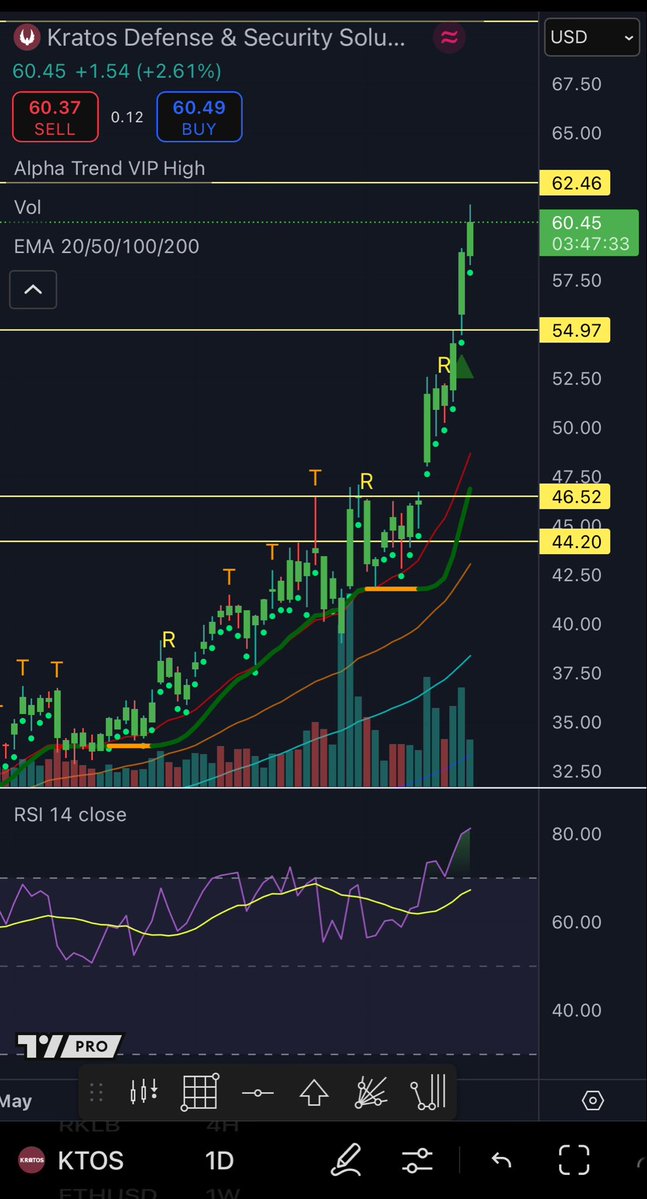
Task: Open chart settings hexagon icon
Action: [x=593, y=1100]
